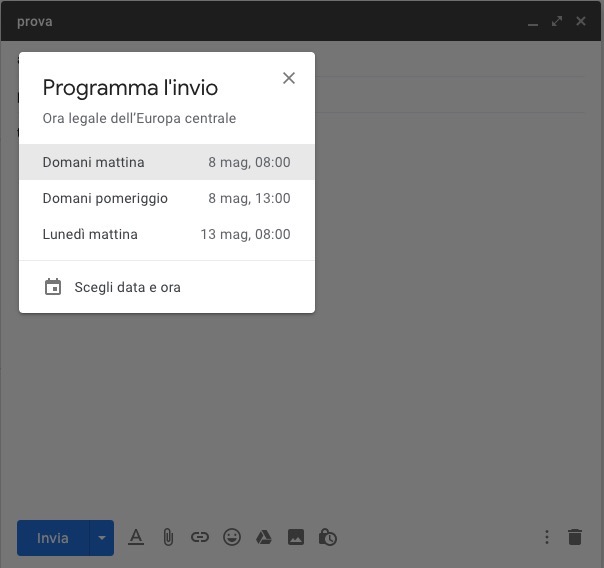
Task: Toggle confidential mode lock-clock icon
Action: click(328, 537)
